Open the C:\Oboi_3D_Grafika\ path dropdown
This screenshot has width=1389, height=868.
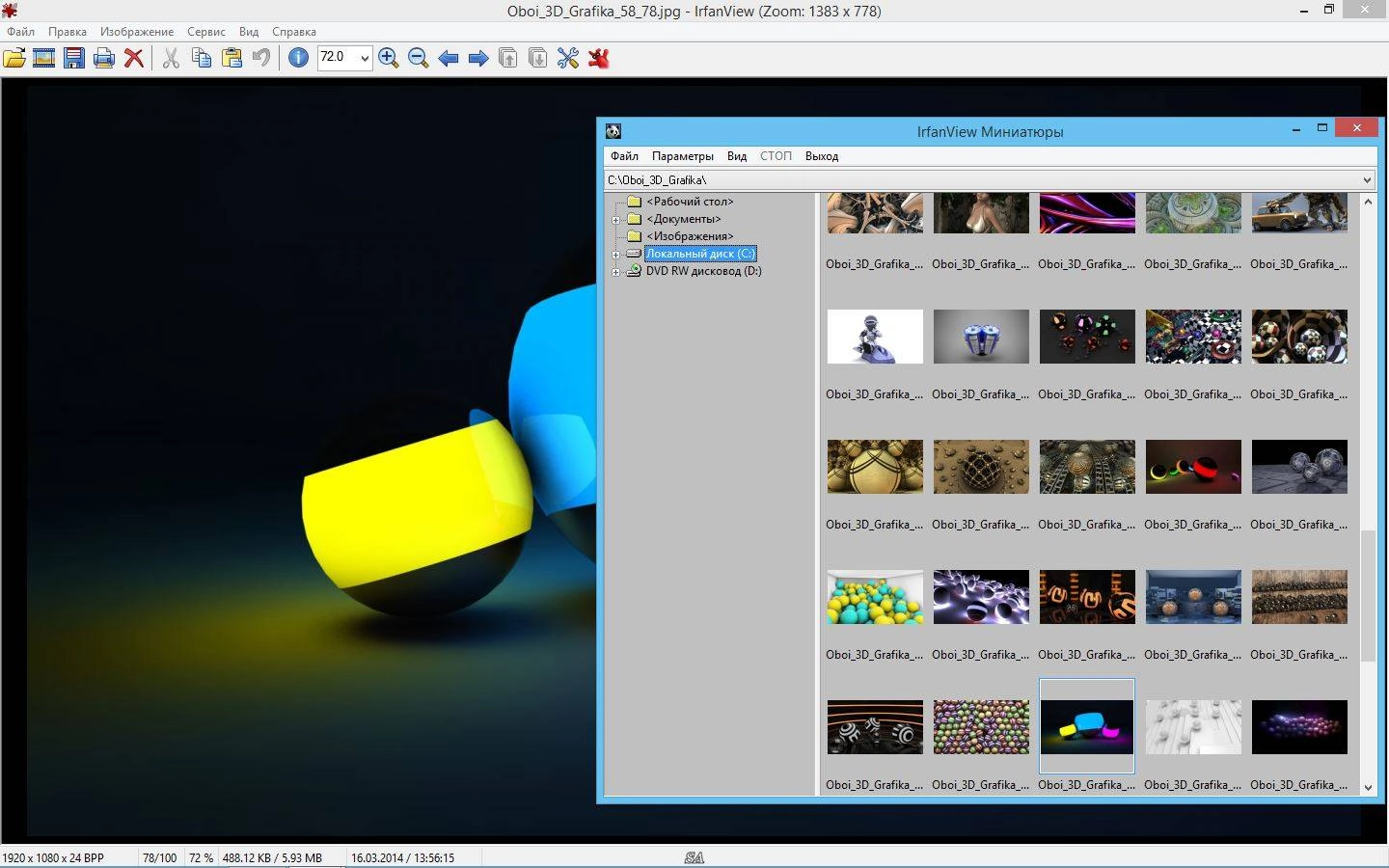click(x=1367, y=180)
